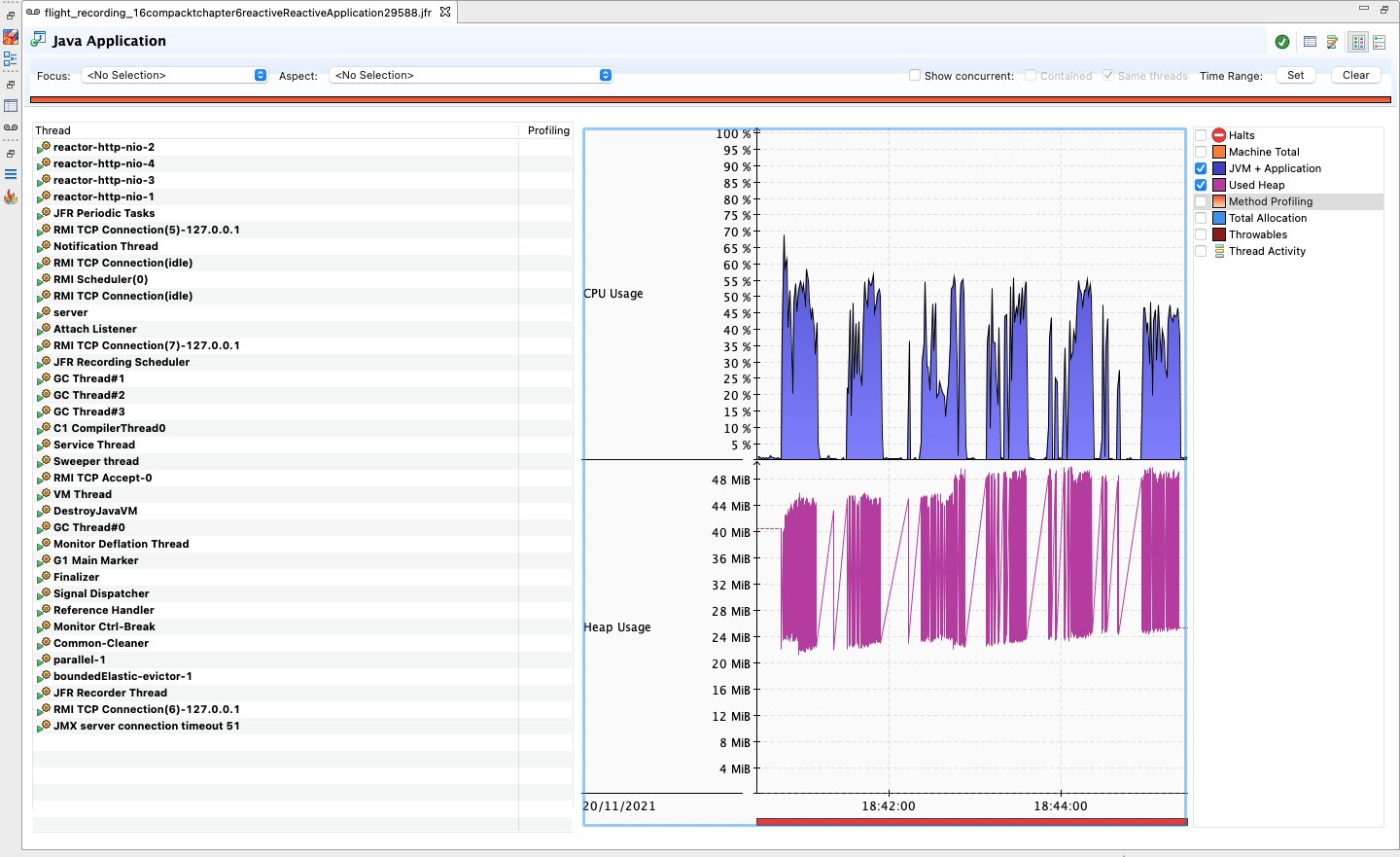Click the 18:42:00 timeline marker
1400x857 pixels.
pyautogui.click(x=889, y=805)
